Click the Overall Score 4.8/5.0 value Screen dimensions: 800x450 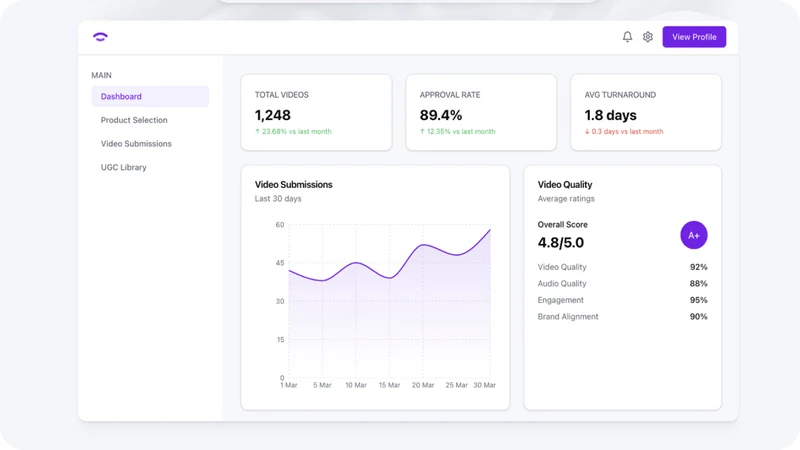[x=561, y=242]
